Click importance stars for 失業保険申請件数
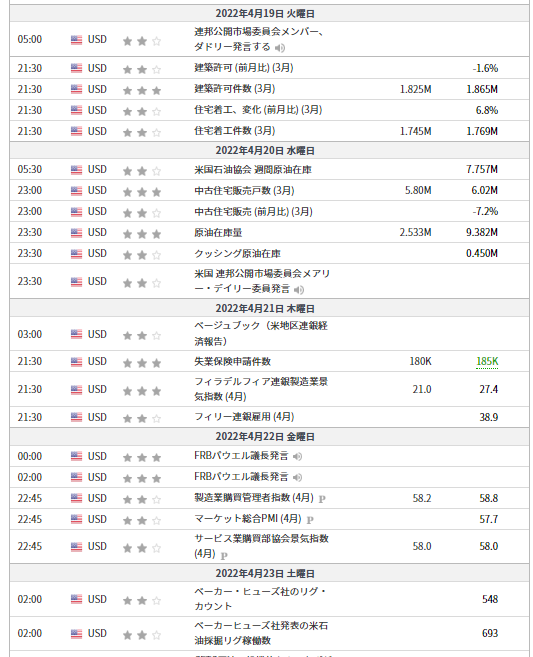The image size is (533, 657). [142, 363]
